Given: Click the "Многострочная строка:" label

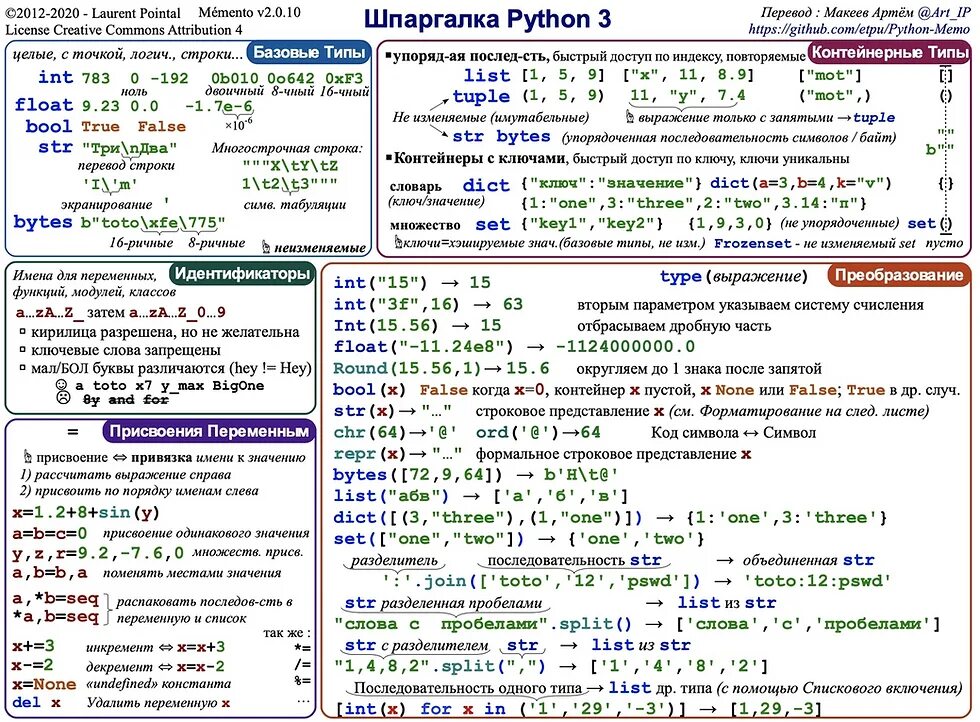Looking at the screenshot, I should (x=287, y=148).
